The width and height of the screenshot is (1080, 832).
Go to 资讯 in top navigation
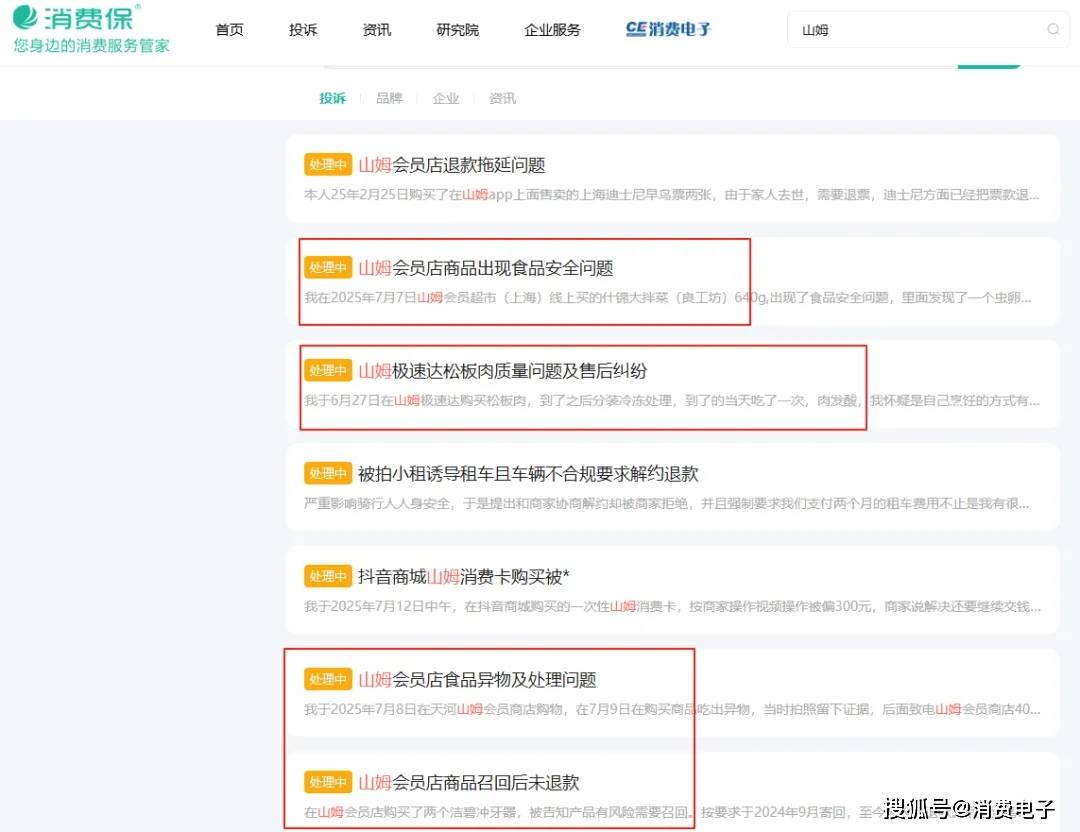pos(377,30)
